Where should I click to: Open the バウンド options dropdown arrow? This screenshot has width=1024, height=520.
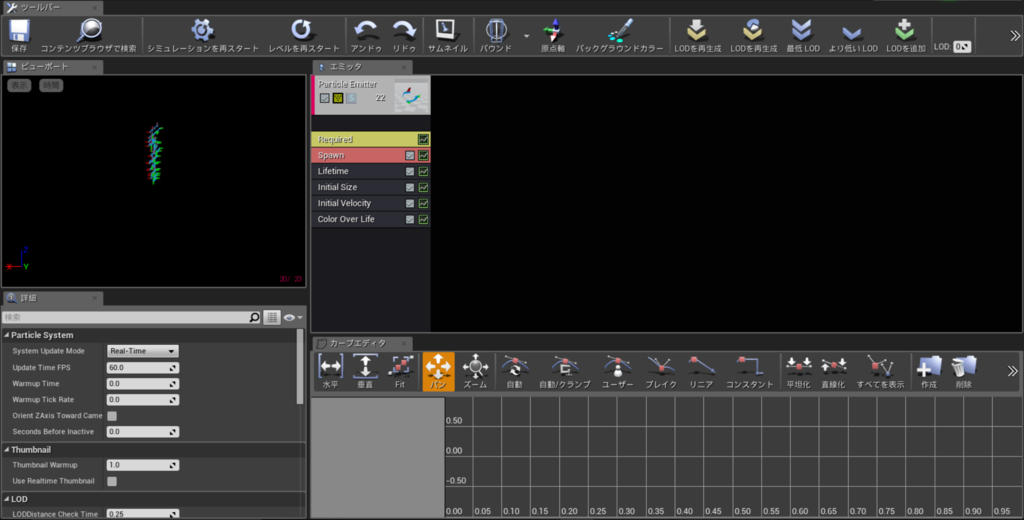[526, 36]
